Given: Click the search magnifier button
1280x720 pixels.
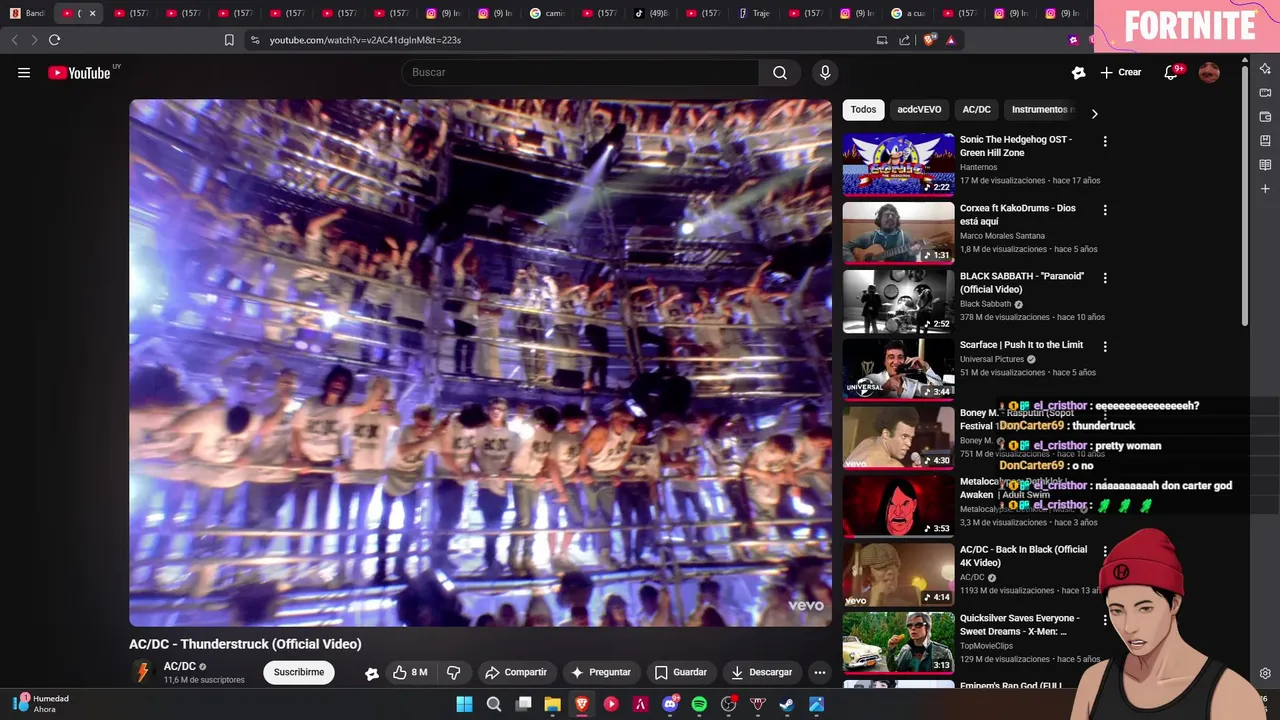Looking at the screenshot, I should pos(780,72).
